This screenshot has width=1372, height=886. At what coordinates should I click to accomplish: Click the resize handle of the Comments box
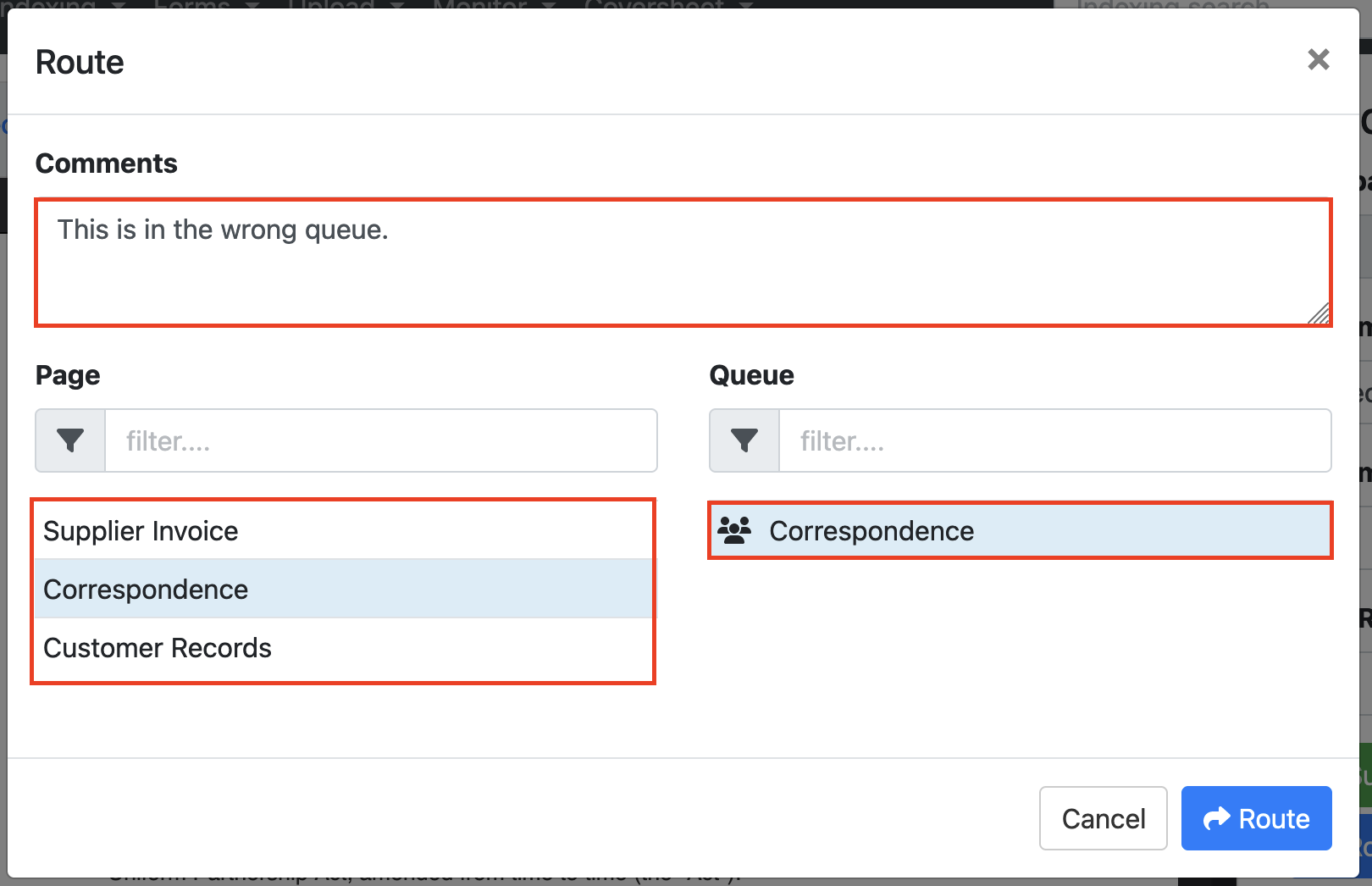click(1319, 314)
